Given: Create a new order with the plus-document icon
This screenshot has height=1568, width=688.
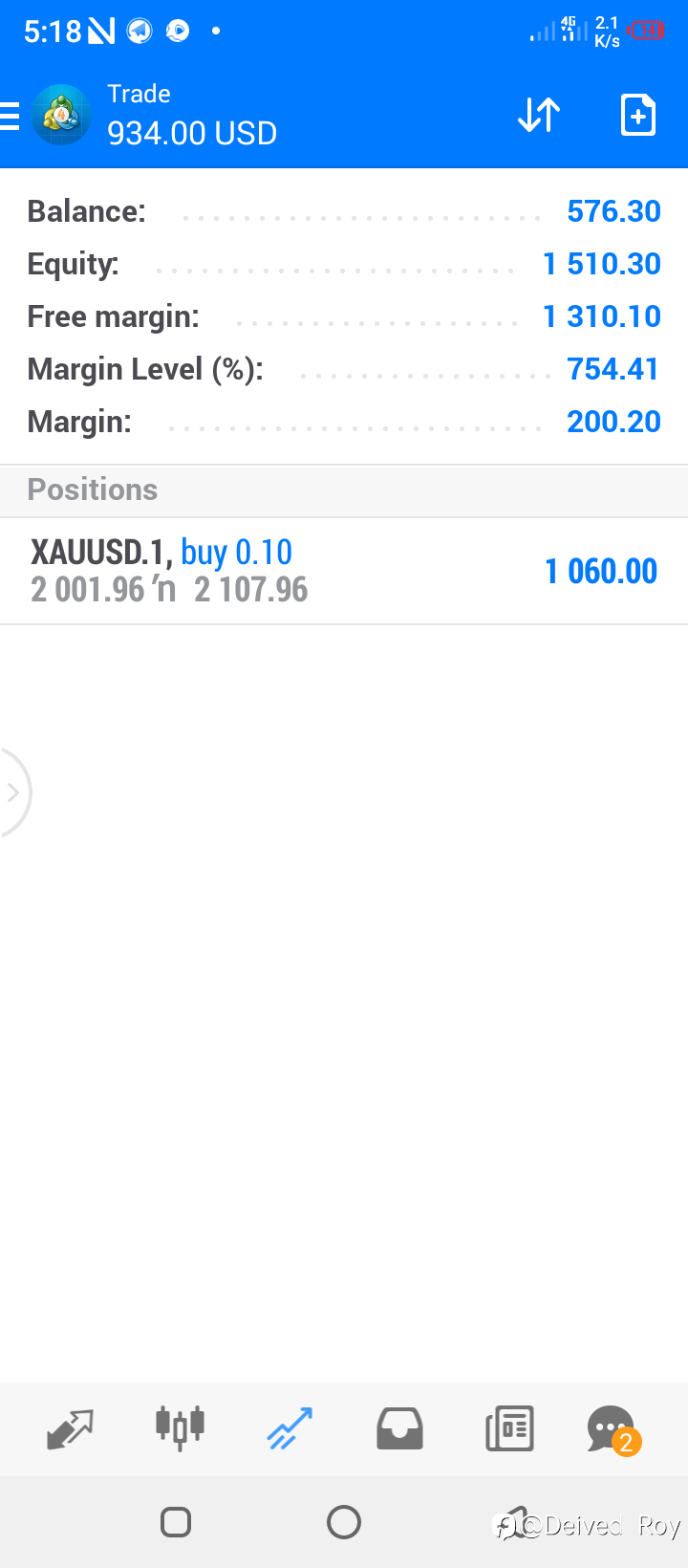Looking at the screenshot, I should tap(637, 115).
